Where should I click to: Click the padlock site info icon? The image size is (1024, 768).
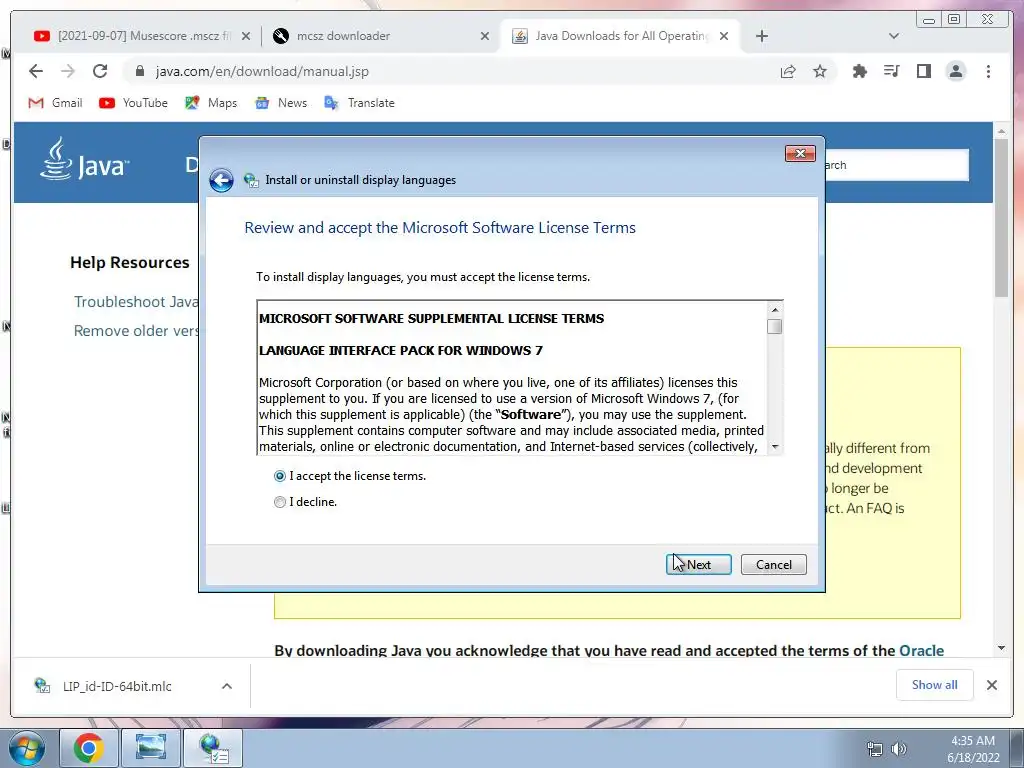coord(140,71)
